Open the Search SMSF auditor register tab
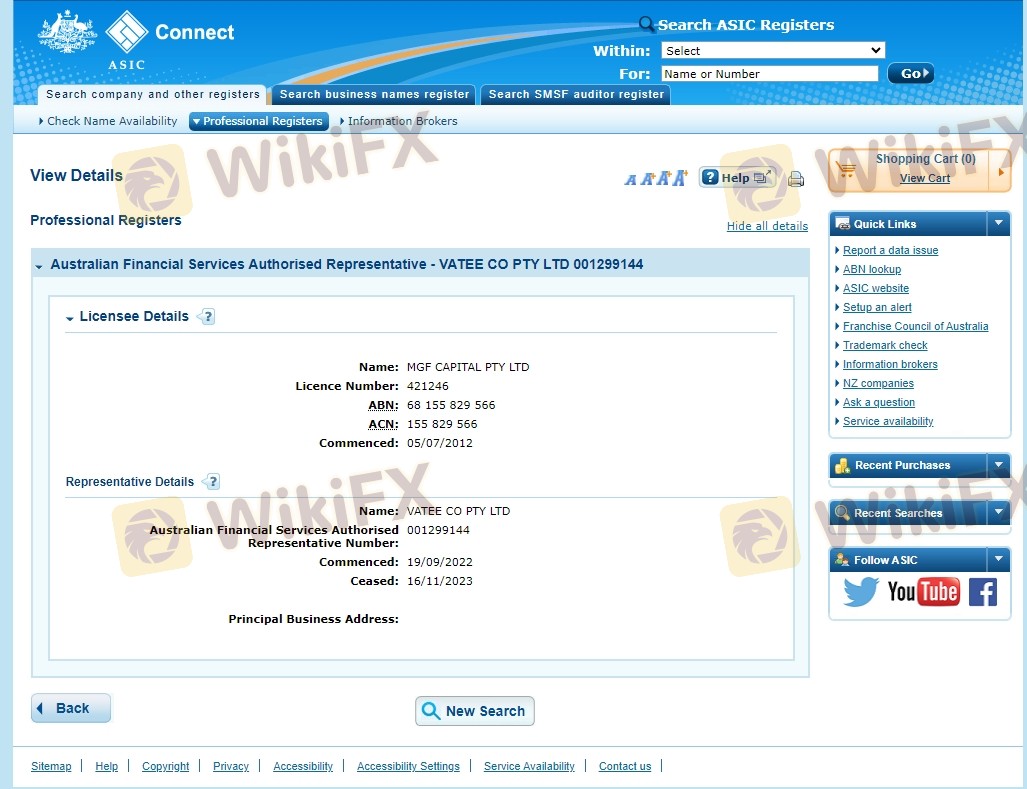The height and width of the screenshot is (789, 1027). [576, 94]
